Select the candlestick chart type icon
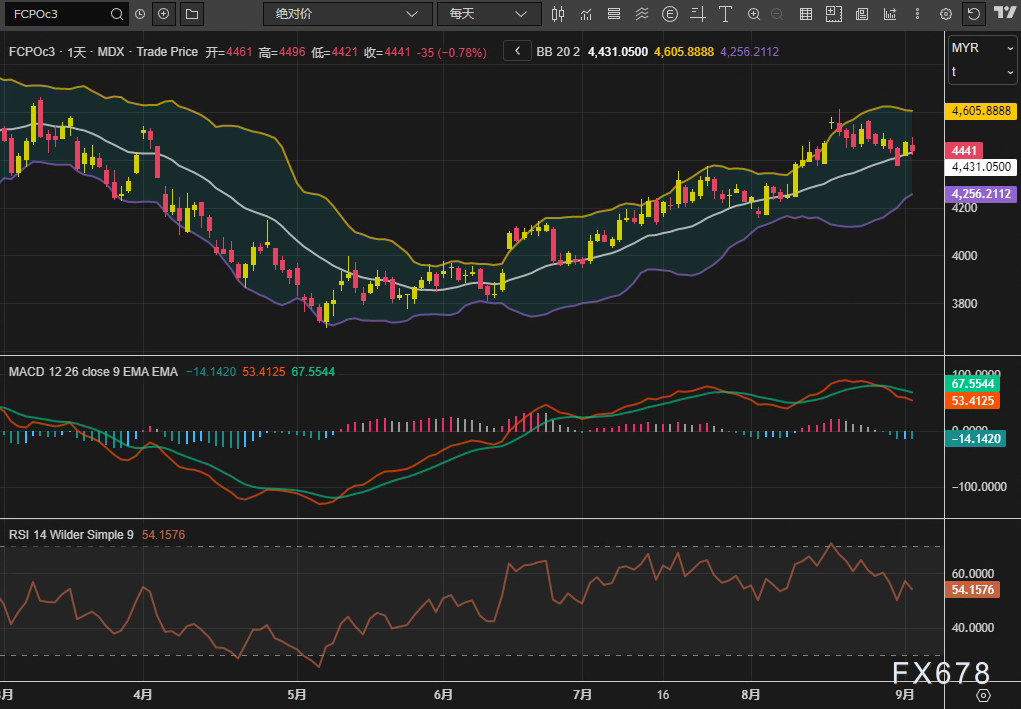The width and height of the screenshot is (1021, 709). click(558, 14)
